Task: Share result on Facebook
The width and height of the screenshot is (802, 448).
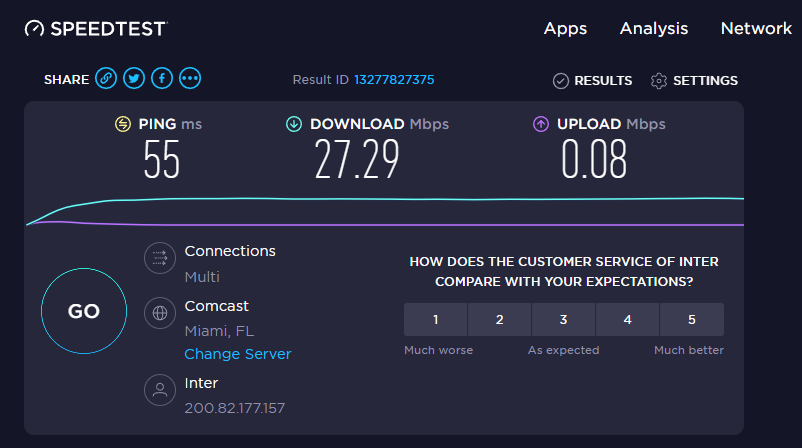Action: pos(162,78)
